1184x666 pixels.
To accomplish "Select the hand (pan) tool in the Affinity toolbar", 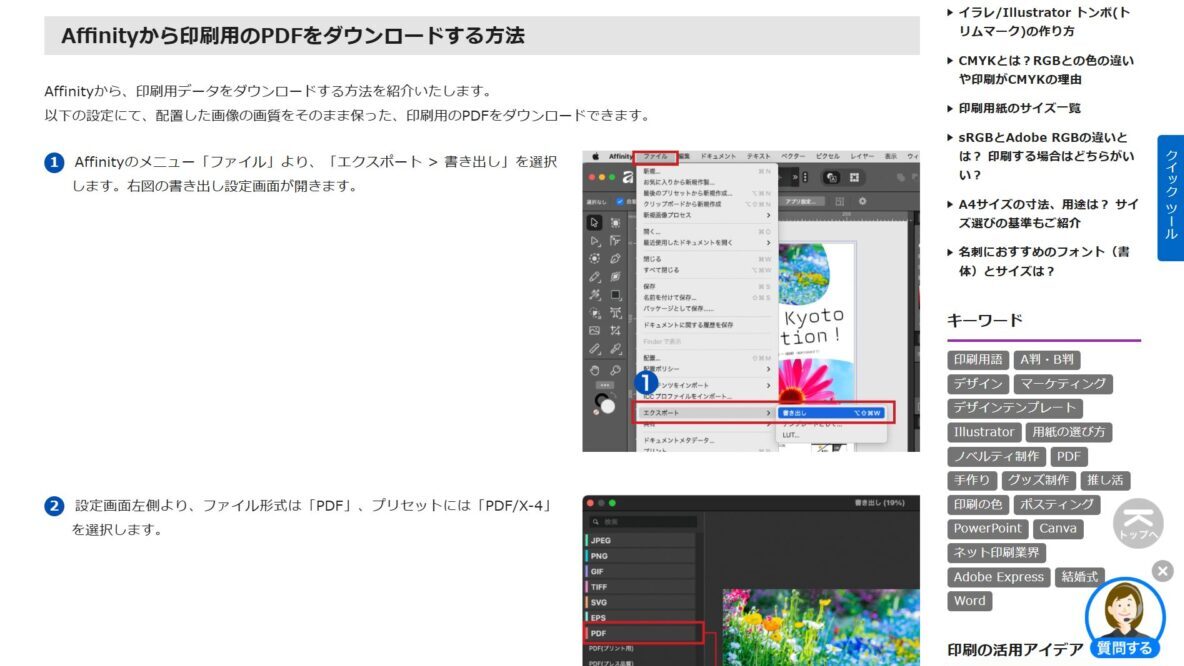I will click(595, 369).
